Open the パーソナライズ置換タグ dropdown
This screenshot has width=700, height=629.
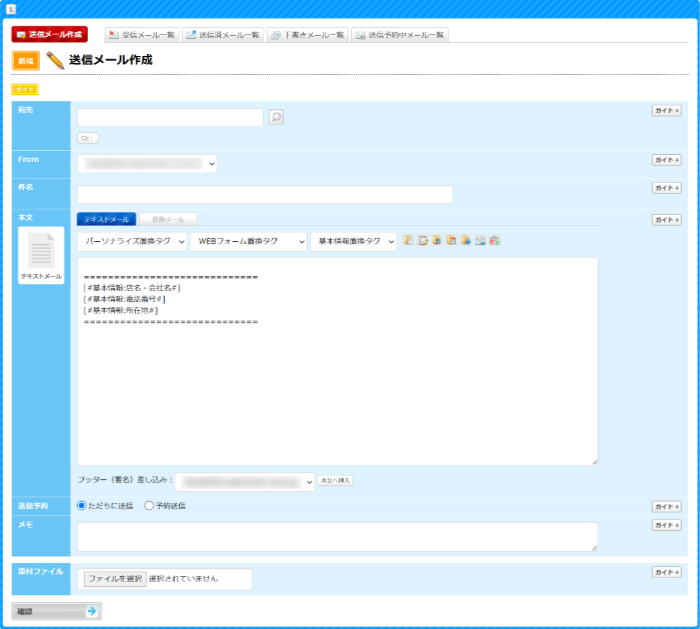point(132,242)
